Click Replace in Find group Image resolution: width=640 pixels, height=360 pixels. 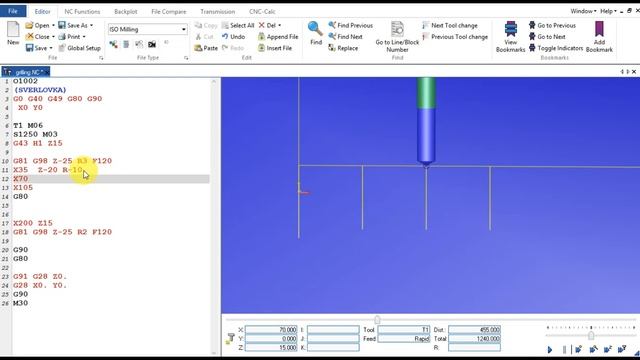343,48
